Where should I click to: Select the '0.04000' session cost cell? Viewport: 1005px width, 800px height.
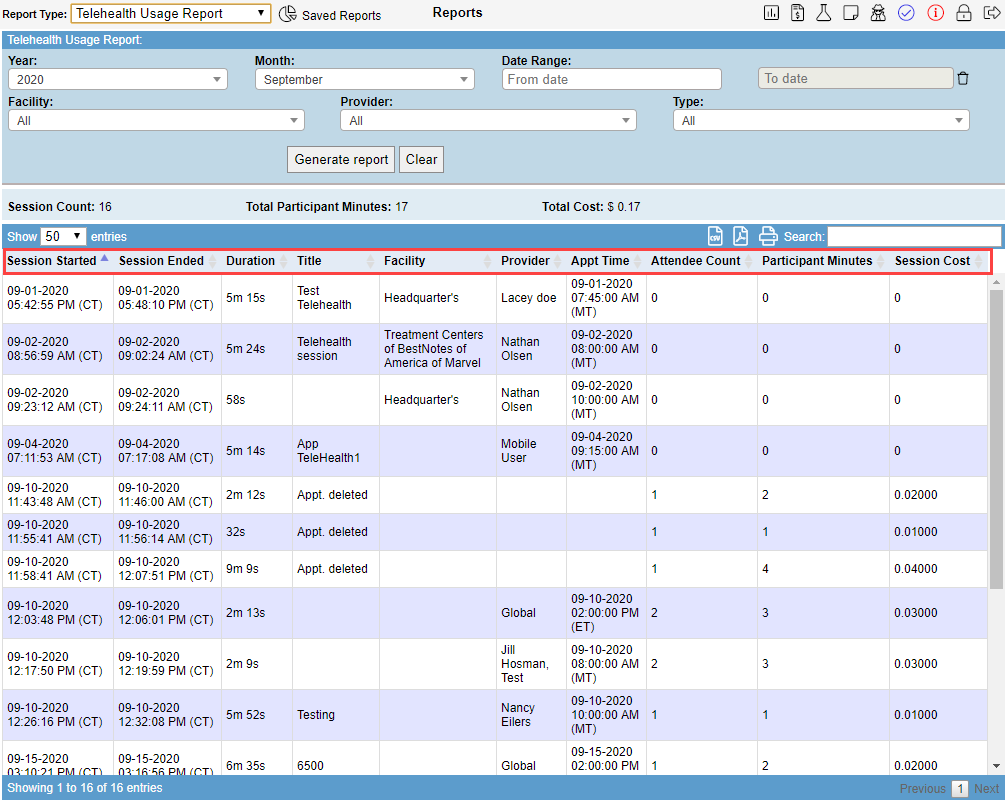click(939, 569)
